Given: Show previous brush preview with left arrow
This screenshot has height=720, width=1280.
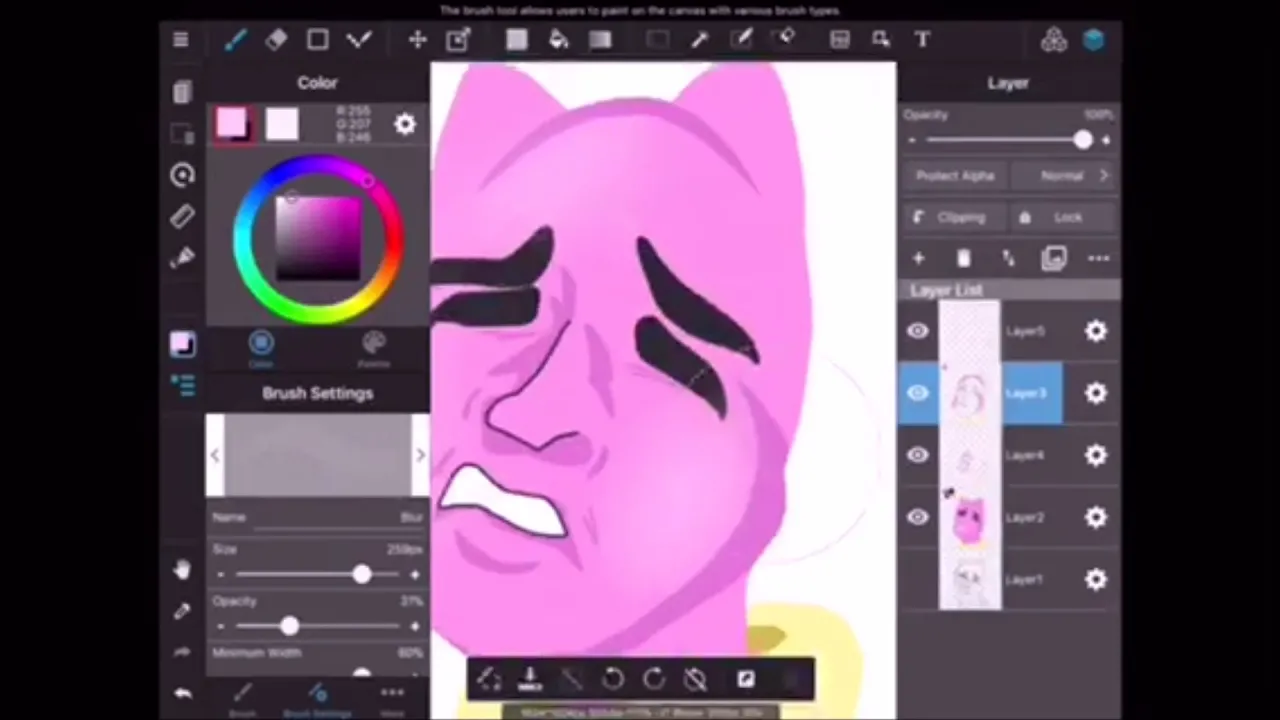Looking at the screenshot, I should 215,455.
